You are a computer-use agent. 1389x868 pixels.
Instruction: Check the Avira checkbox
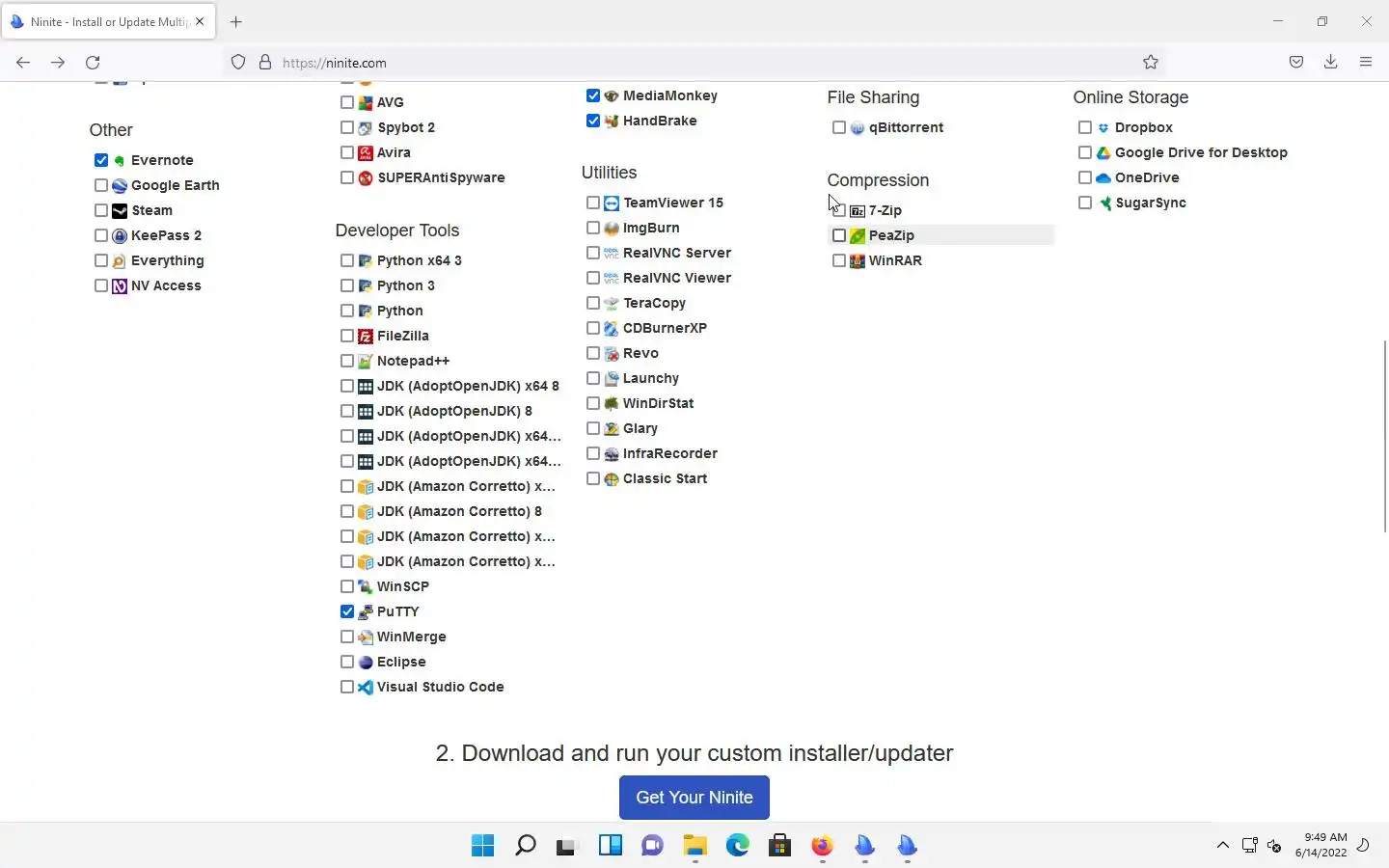pyautogui.click(x=347, y=152)
